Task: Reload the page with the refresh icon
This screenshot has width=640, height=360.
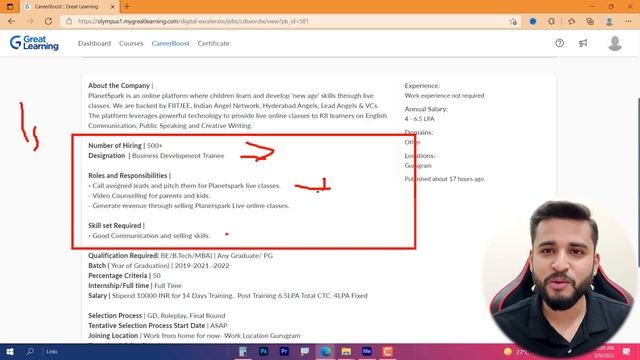Action: click(48, 21)
